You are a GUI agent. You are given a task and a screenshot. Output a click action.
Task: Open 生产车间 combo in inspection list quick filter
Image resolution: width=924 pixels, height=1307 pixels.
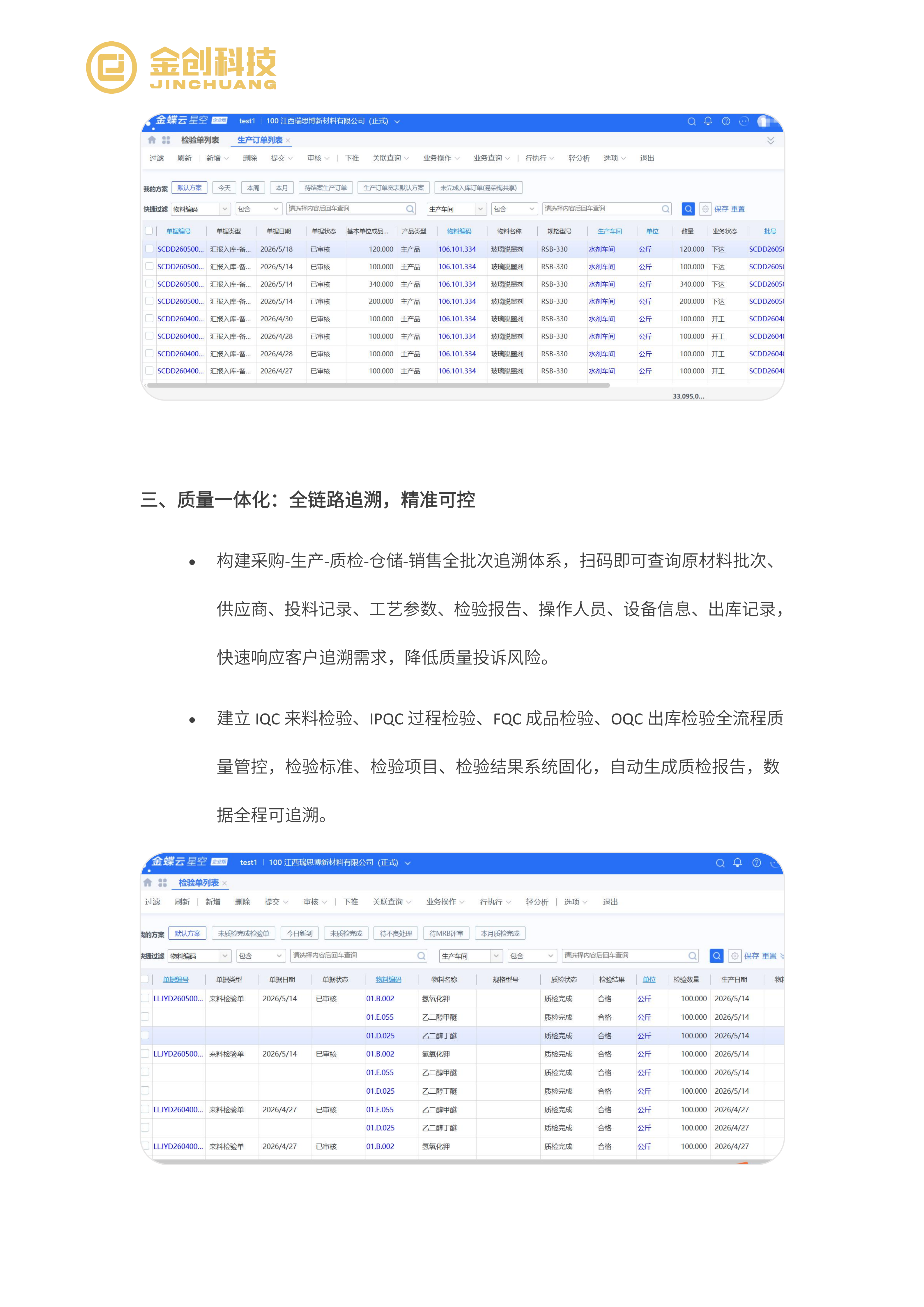tap(470, 956)
